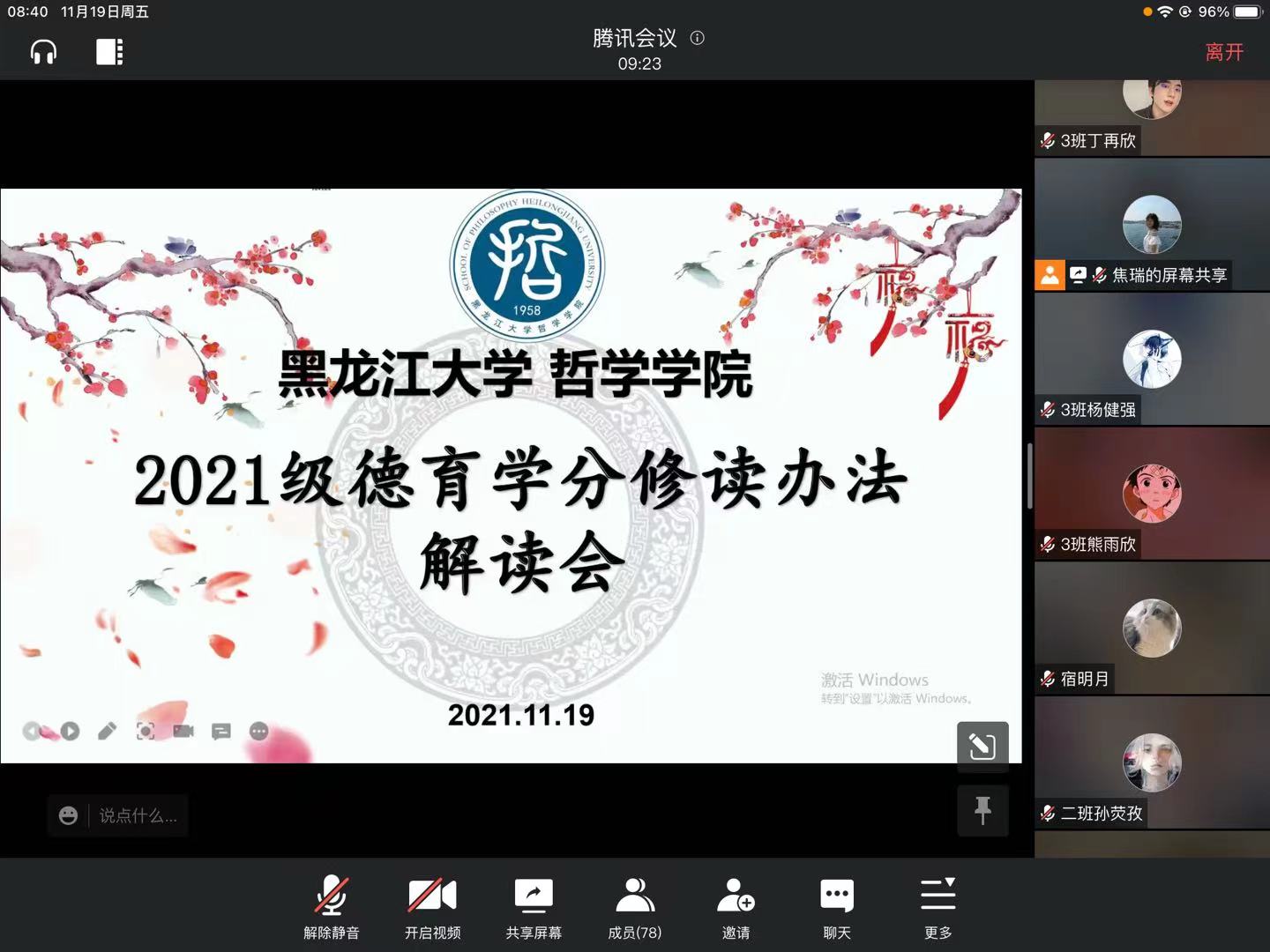Pin the shared screen with pushpin button

pyautogui.click(x=982, y=809)
